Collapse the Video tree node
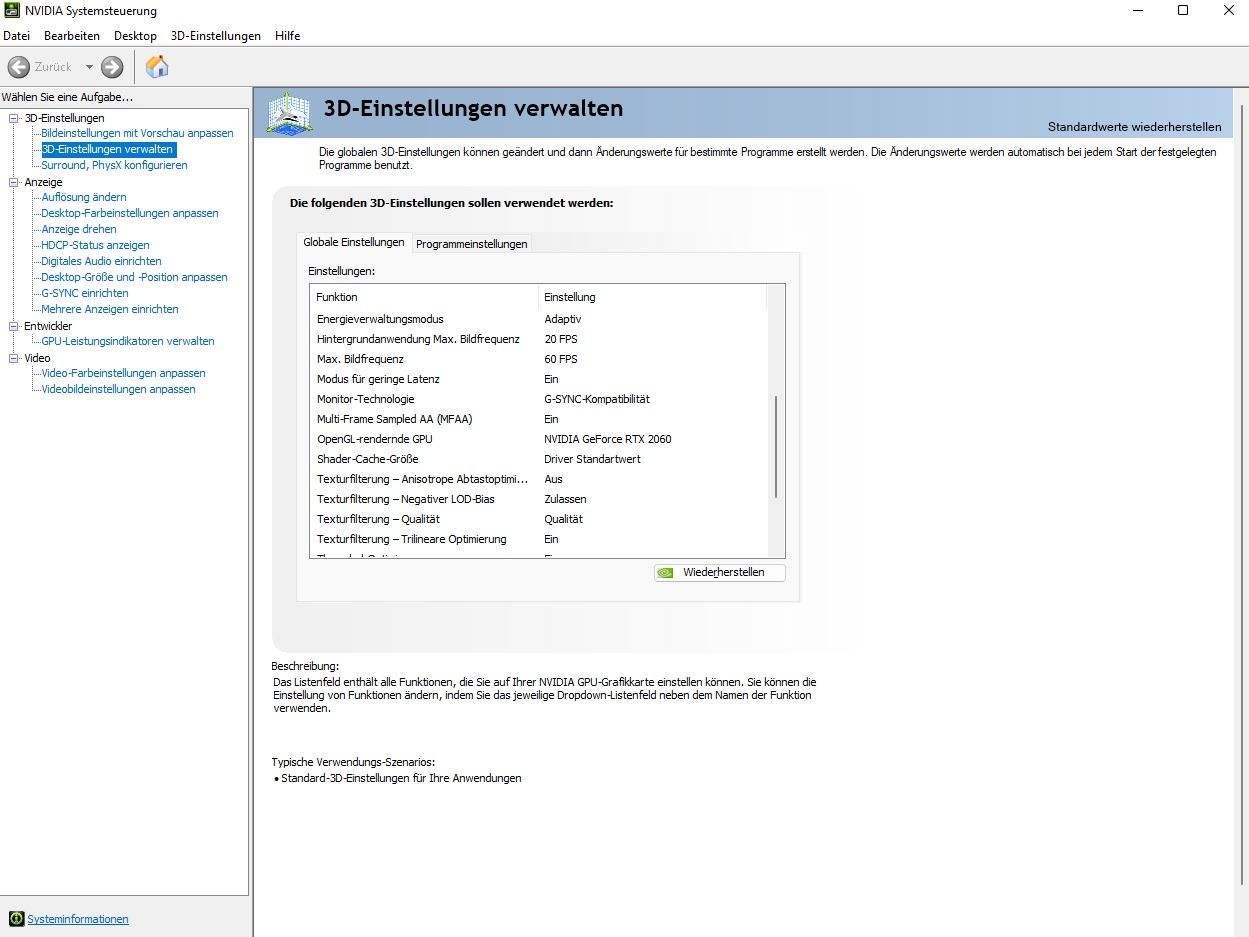The height and width of the screenshot is (937, 1249). (14, 358)
